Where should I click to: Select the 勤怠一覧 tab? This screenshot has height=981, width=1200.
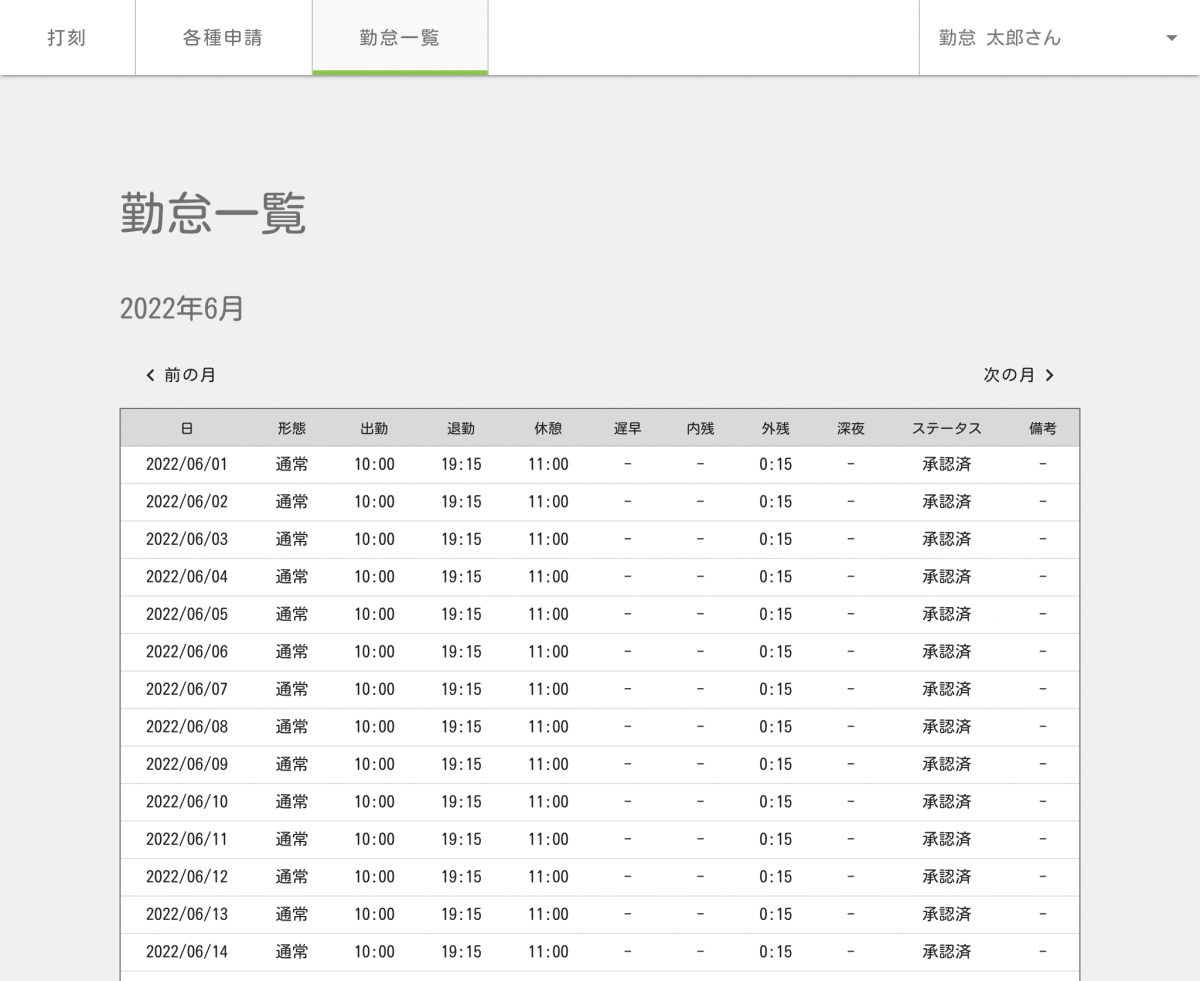[x=400, y=38]
